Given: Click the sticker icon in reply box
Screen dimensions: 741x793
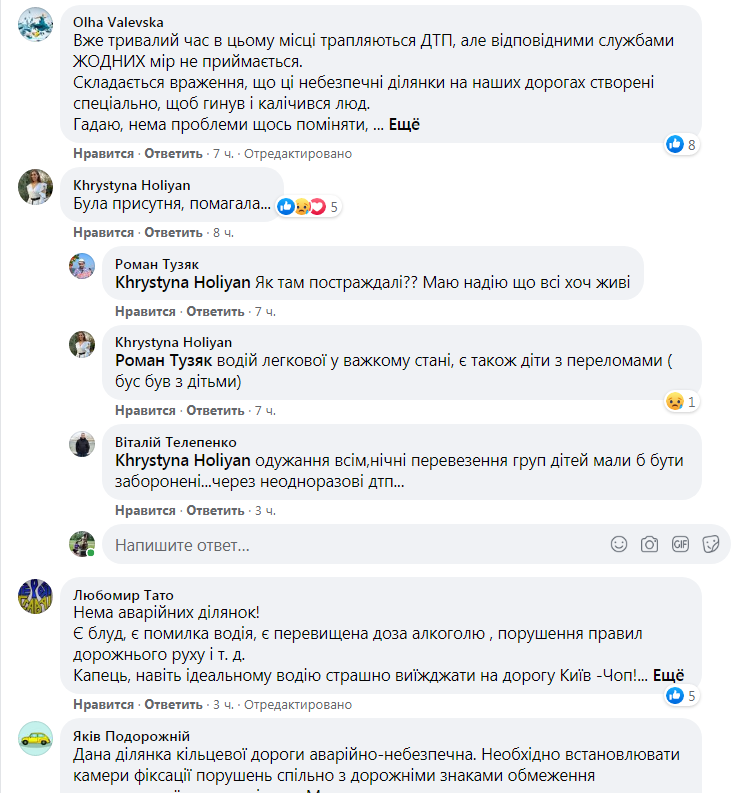Looking at the screenshot, I should tap(712, 544).
